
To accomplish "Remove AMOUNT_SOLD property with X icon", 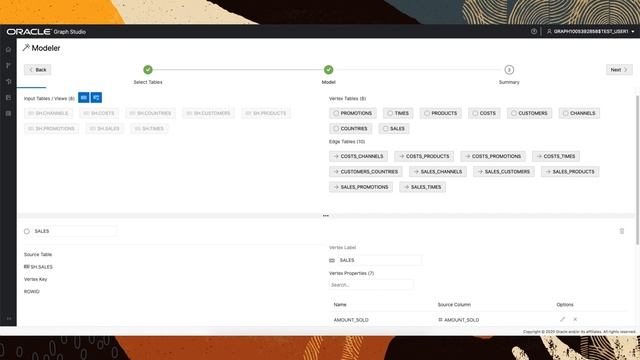I will [x=575, y=320].
